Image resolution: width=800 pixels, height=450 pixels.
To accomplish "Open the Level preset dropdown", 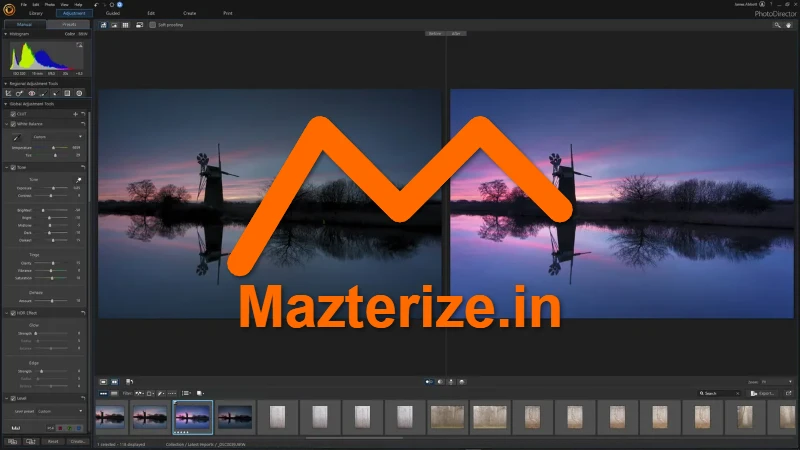I will pos(60,411).
